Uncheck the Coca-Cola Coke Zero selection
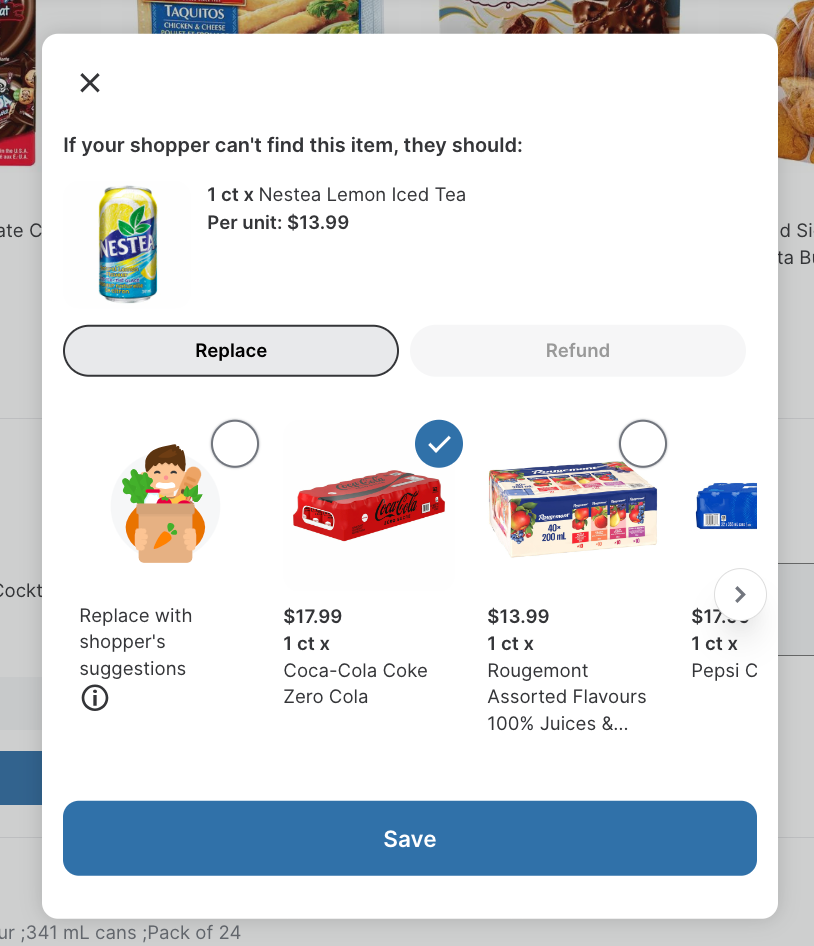Image resolution: width=814 pixels, height=946 pixels. [439, 443]
